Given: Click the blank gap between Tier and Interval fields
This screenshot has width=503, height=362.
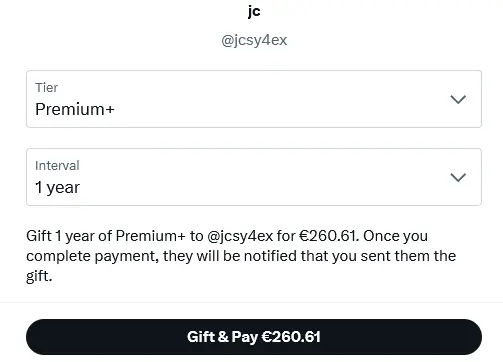Looking at the screenshot, I should pyautogui.click(x=254, y=138).
